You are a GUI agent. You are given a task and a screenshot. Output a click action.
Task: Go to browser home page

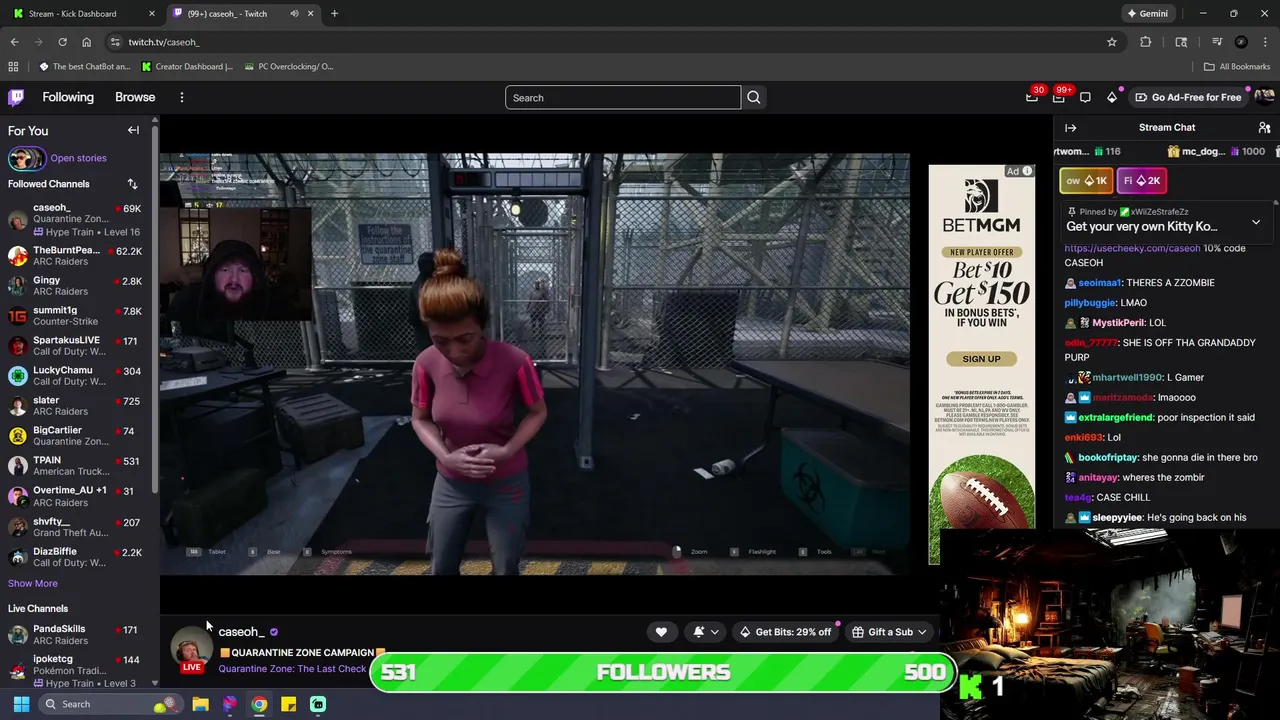click(87, 42)
